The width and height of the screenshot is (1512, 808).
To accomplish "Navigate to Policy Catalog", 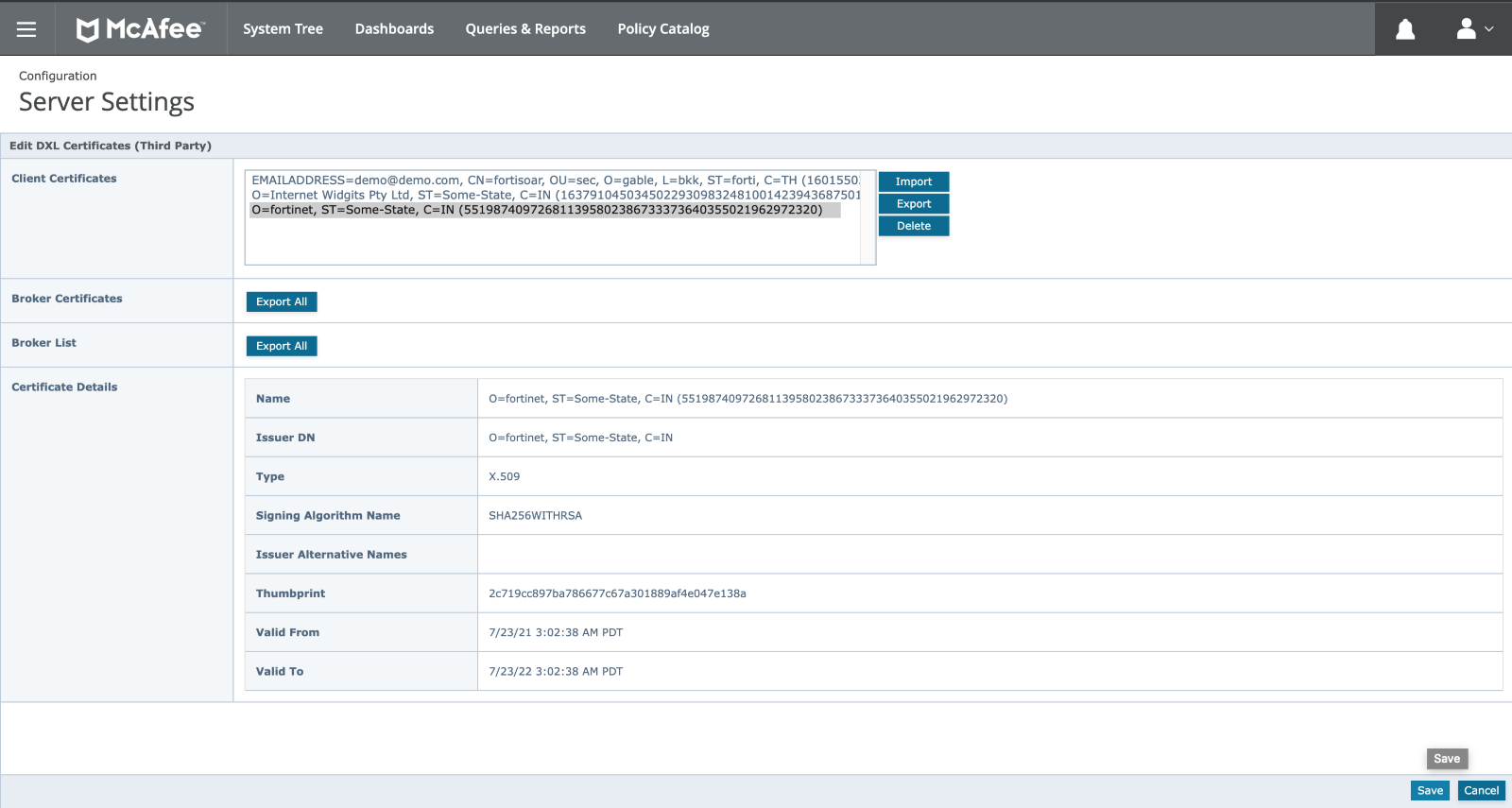I will tap(663, 29).
